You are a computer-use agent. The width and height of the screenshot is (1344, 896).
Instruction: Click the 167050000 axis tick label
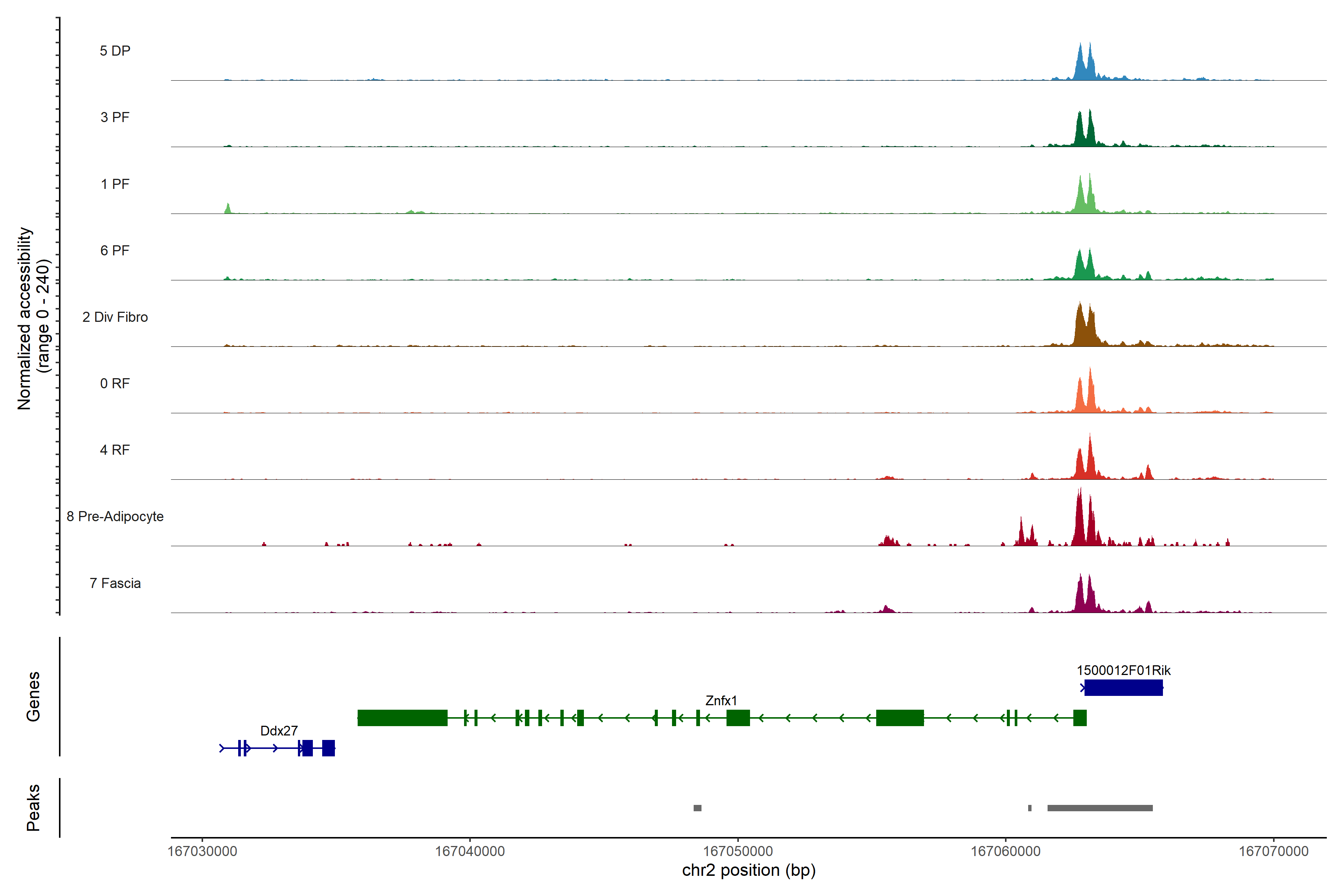pyautogui.click(x=738, y=852)
